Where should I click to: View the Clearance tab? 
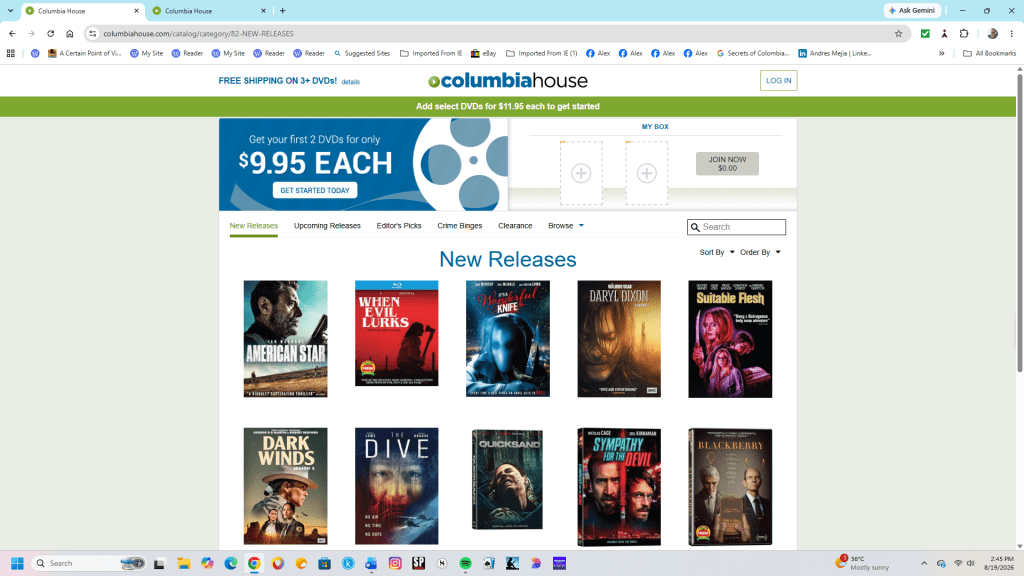pos(515,225)
